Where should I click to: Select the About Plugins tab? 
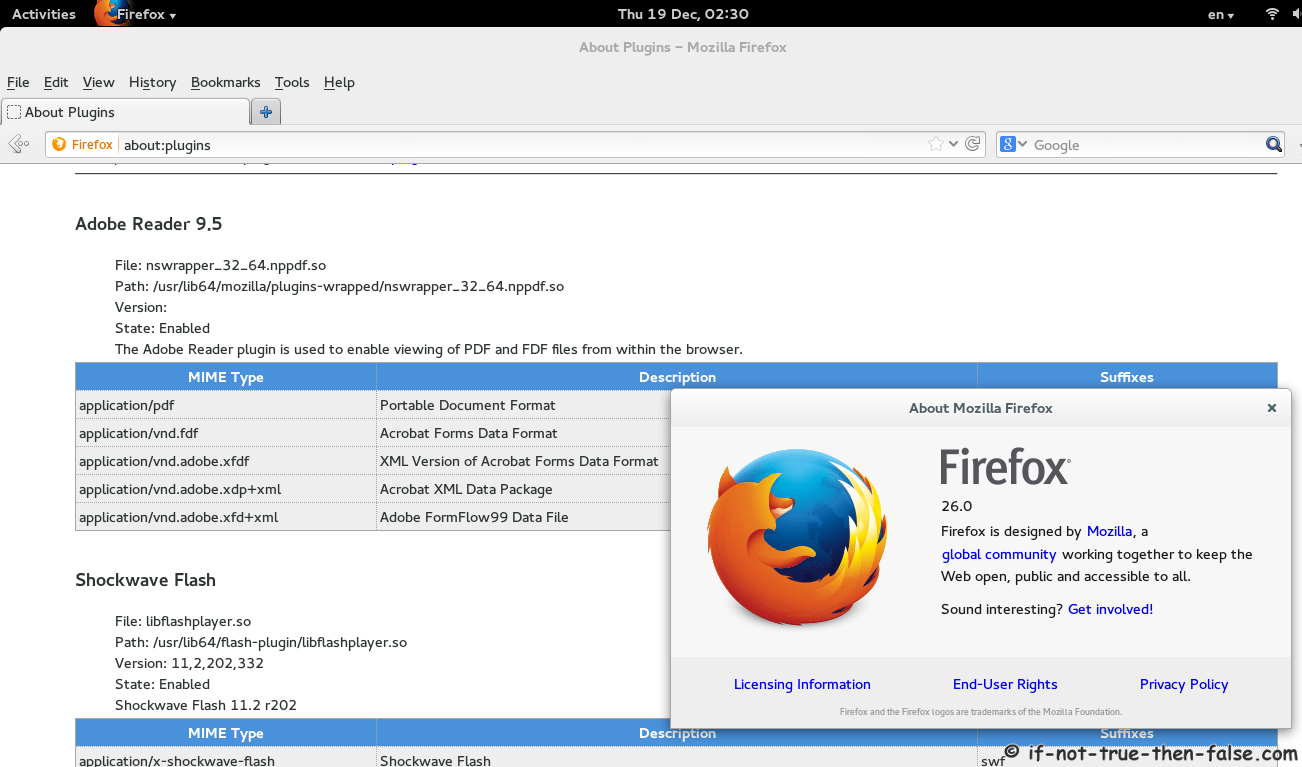point(125,112)
